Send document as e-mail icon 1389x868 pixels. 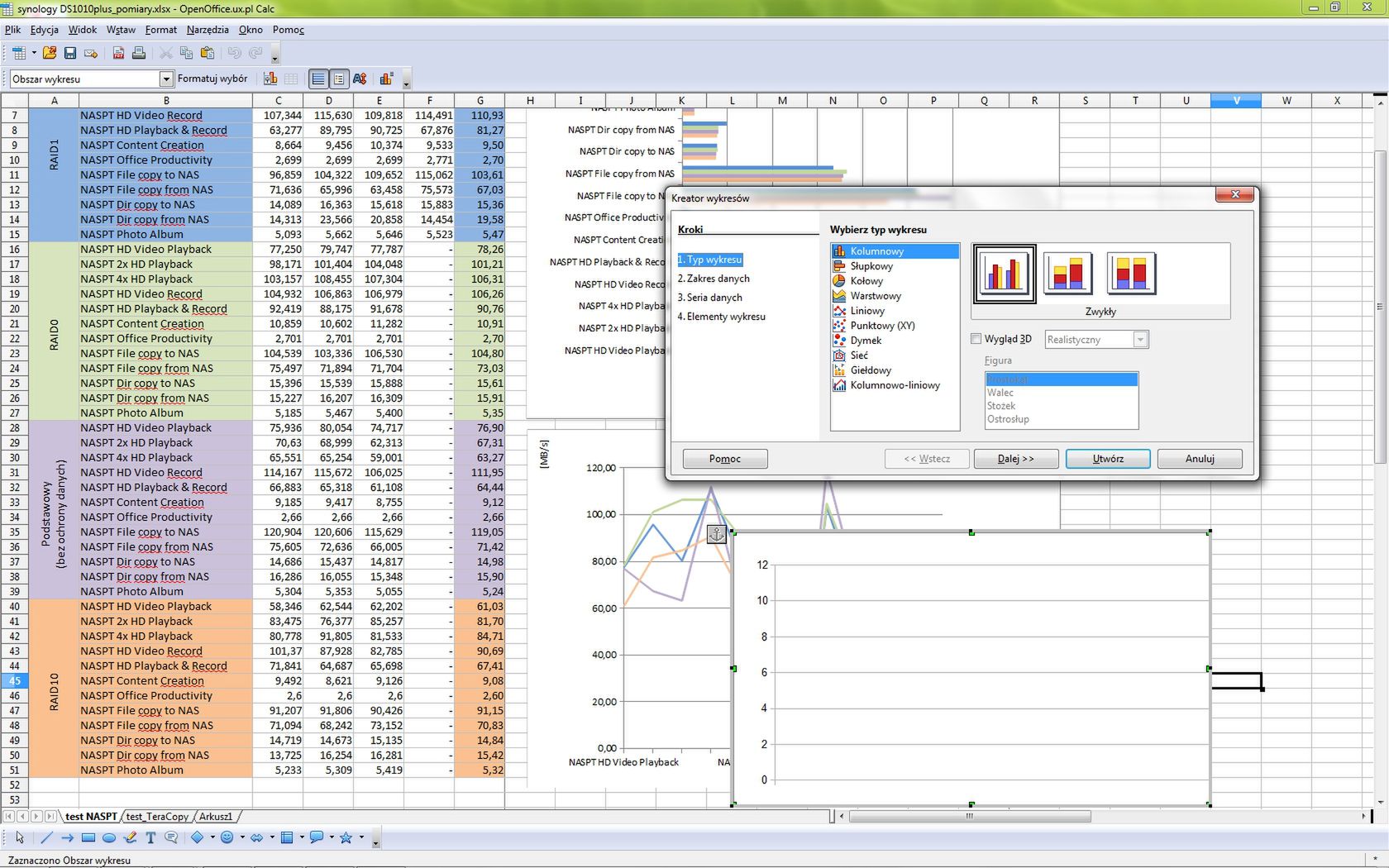click(91, 53)
